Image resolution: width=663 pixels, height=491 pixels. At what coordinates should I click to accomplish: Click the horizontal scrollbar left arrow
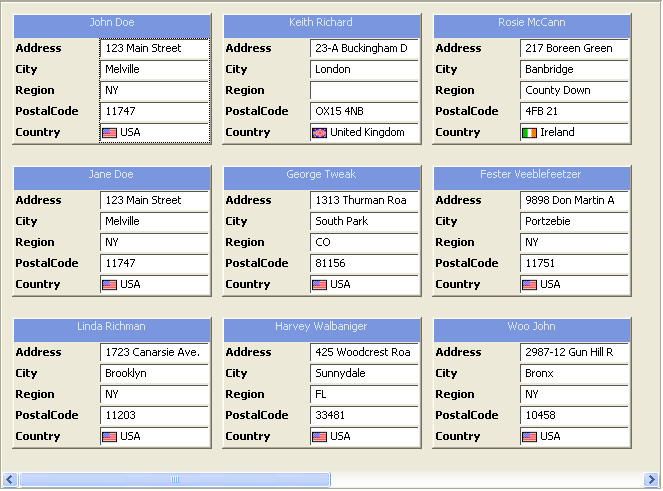click(x=10, y=480)
